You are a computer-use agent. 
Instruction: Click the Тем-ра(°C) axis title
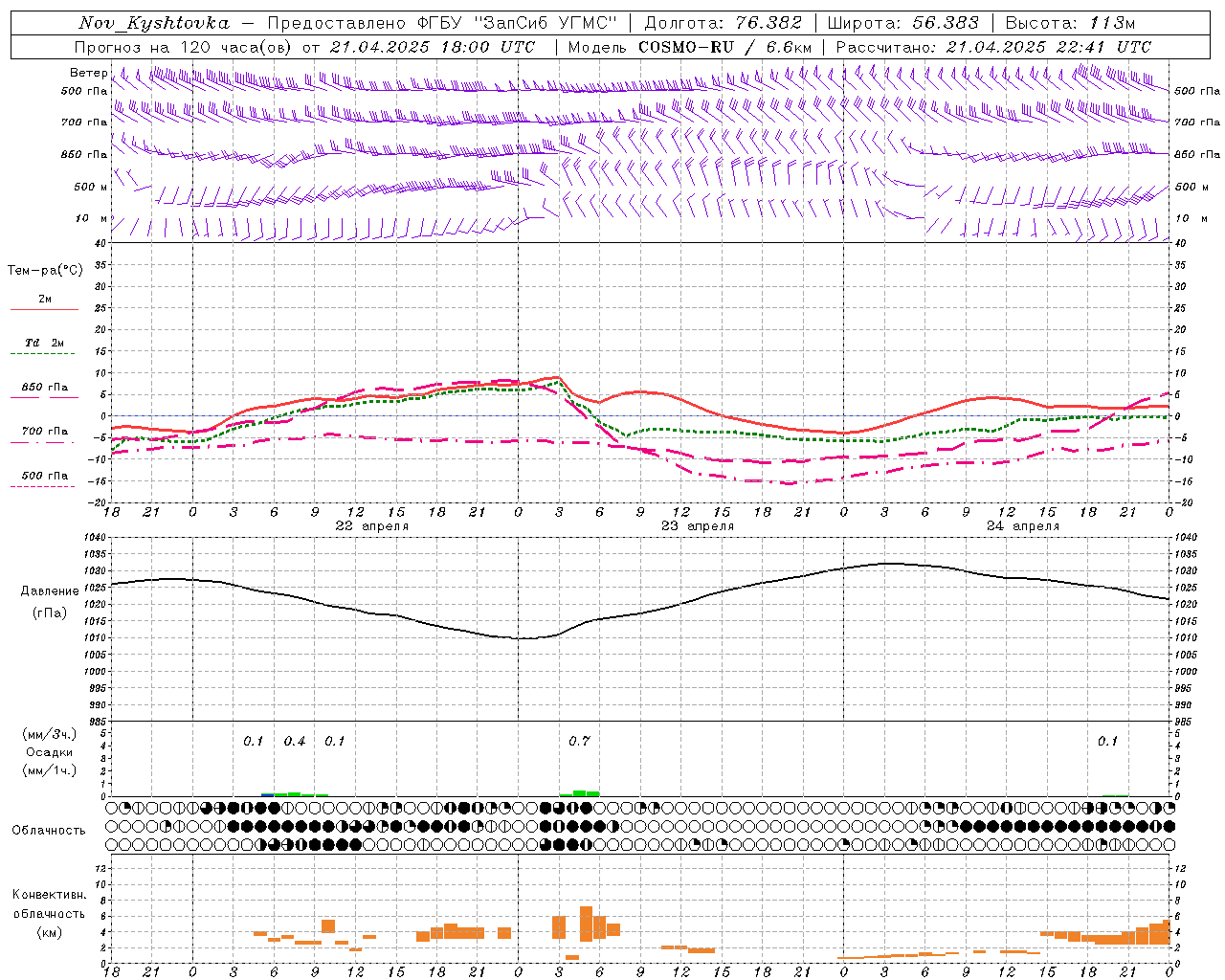pos(45,271)
